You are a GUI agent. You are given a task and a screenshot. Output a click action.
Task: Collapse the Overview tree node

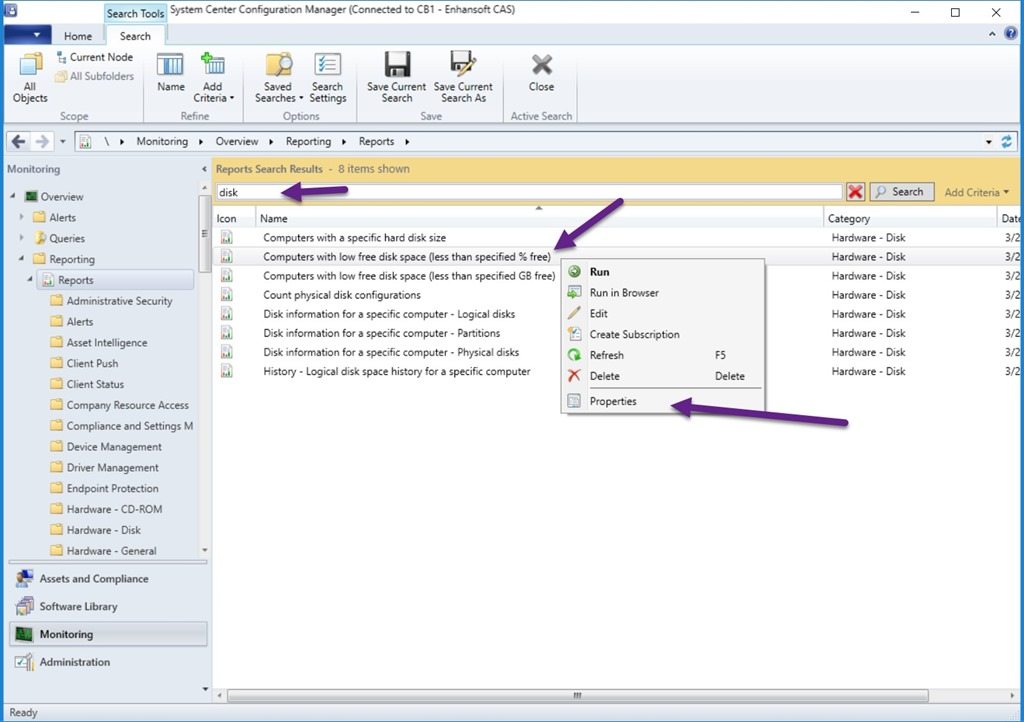[13, 196]
